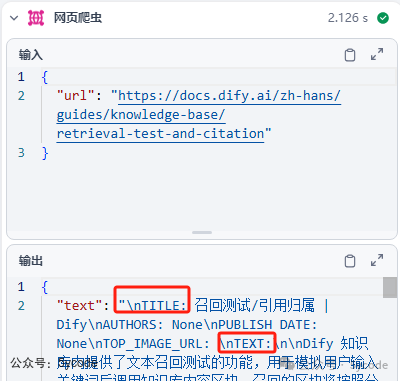The image size is (400, 381).
Task: Click the opening brace in output editor
Action: 45,287
